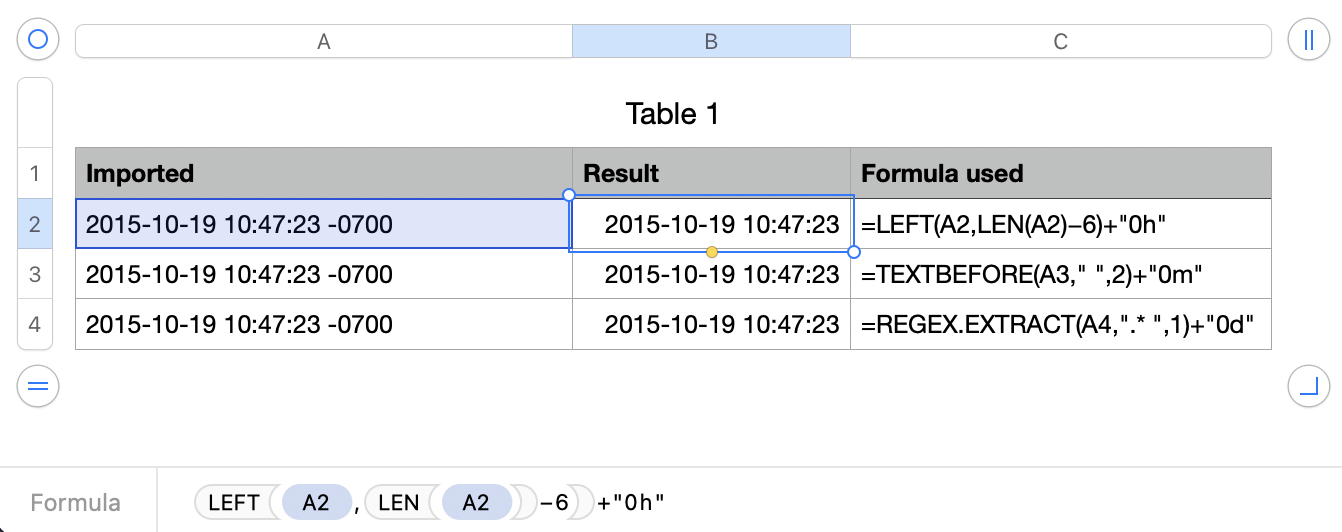Click the bottom-right selection handle of cell B2

tap(854, 251)
